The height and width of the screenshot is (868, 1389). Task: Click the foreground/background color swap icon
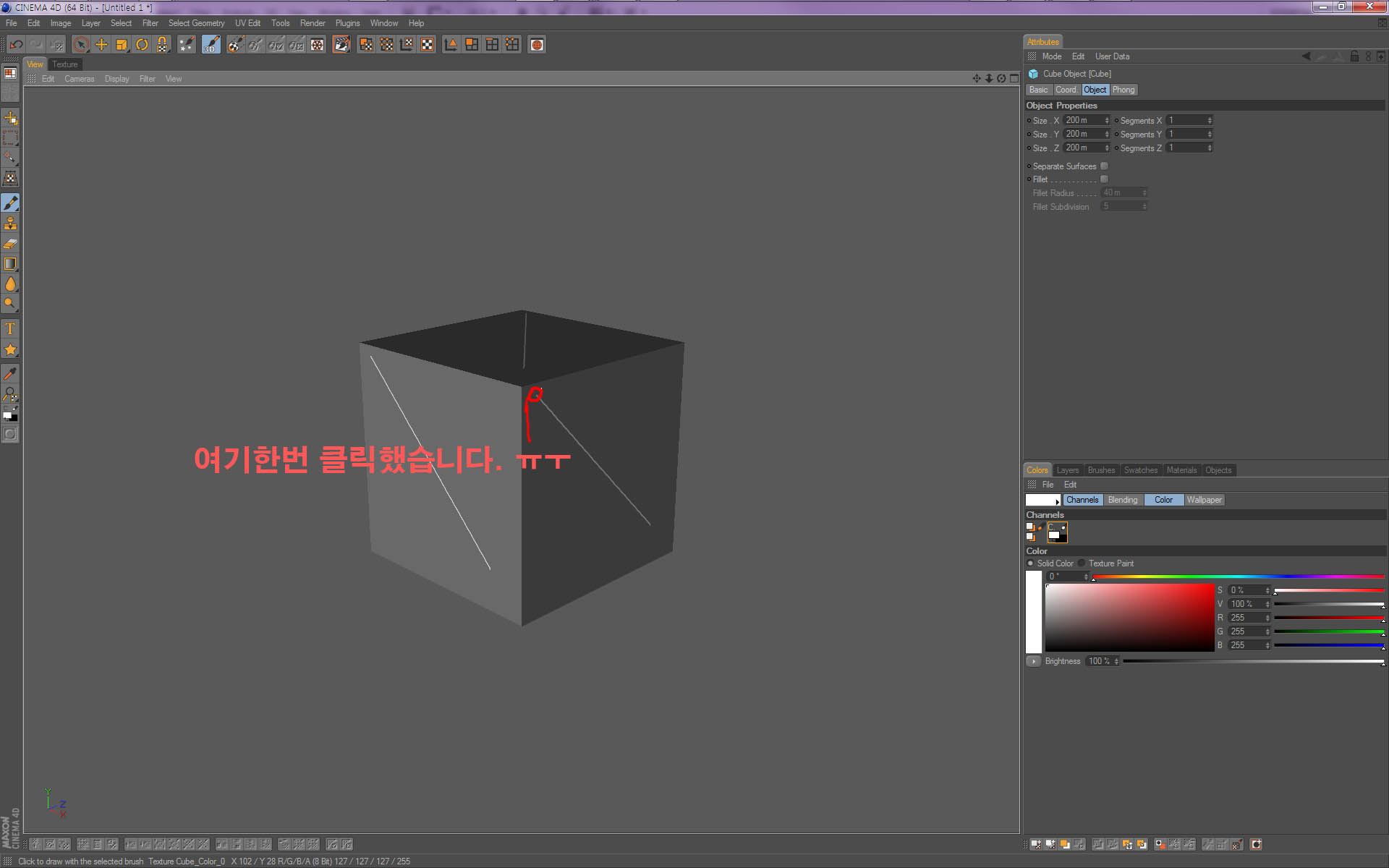pos(10,413)
